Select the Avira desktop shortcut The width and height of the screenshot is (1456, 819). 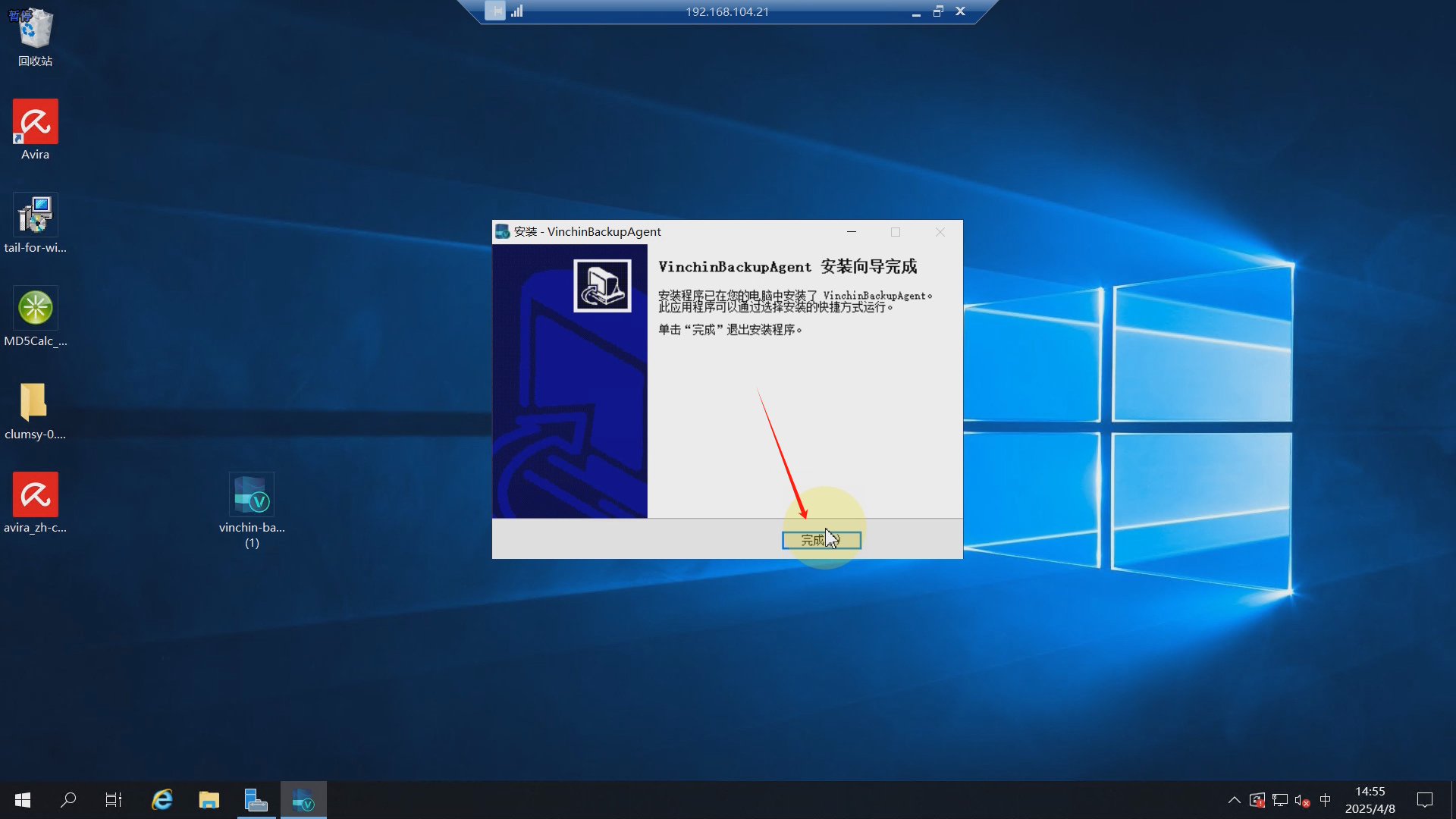click(35, 123)
